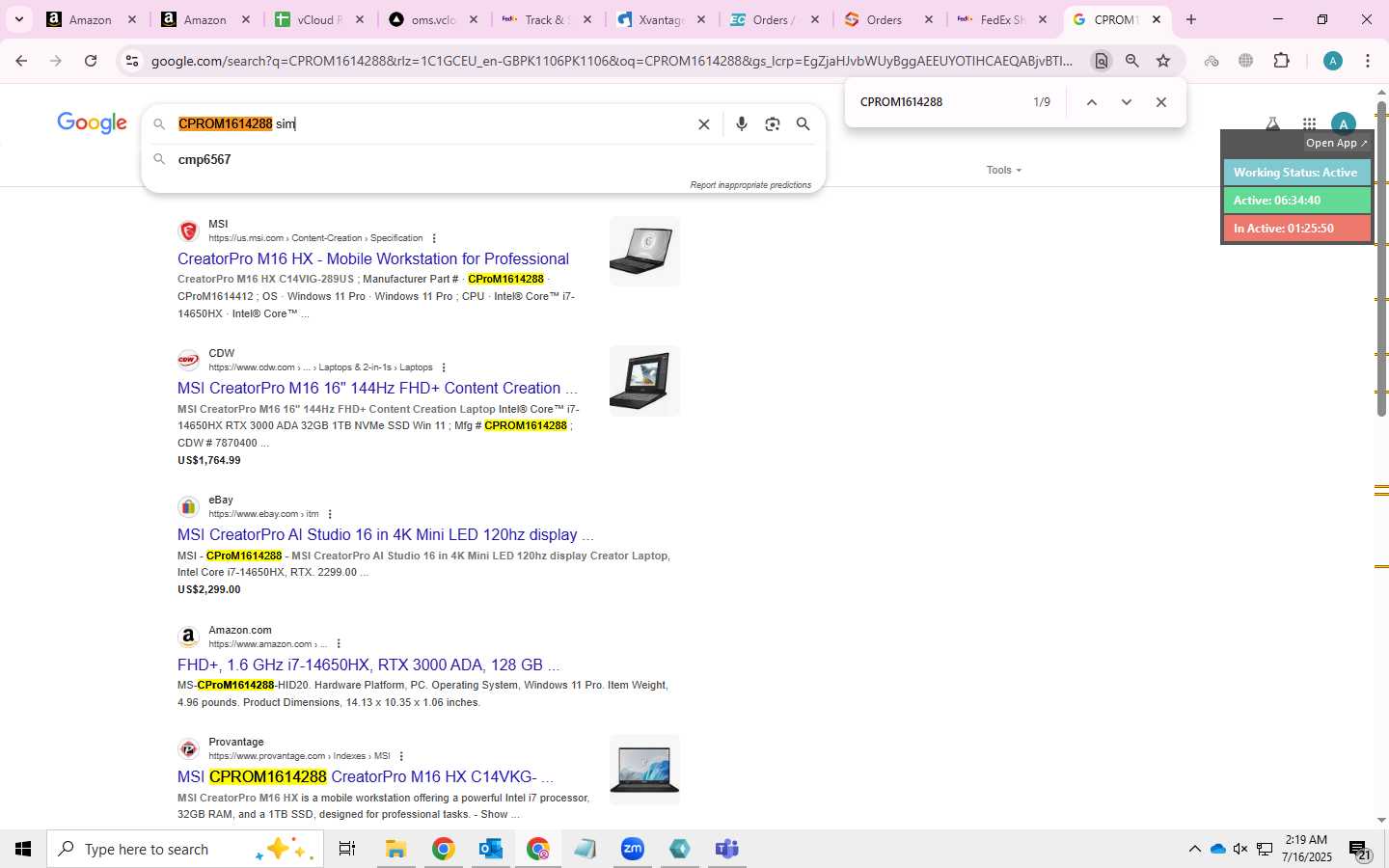Open the MSI laptop thumbnail image

click(x=644, y=252)
